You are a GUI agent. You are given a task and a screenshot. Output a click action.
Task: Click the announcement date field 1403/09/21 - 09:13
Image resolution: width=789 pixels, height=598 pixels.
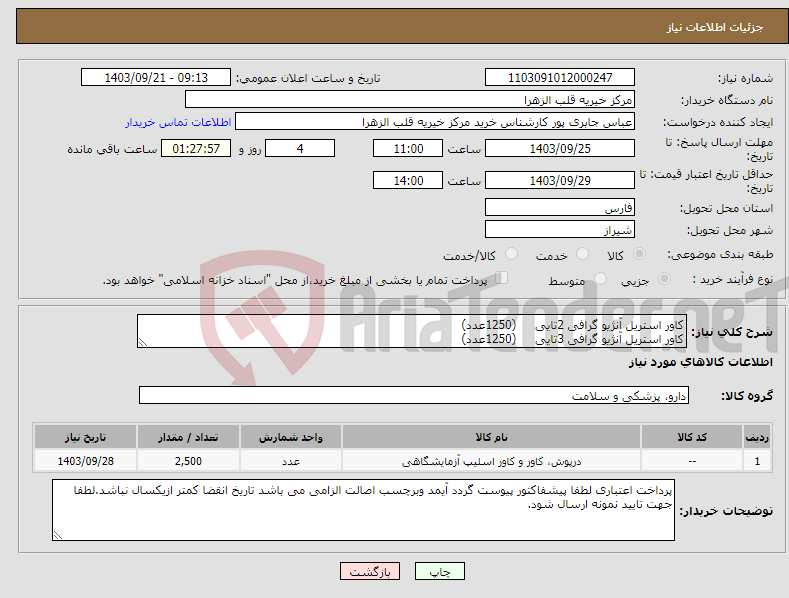[156, 78]
